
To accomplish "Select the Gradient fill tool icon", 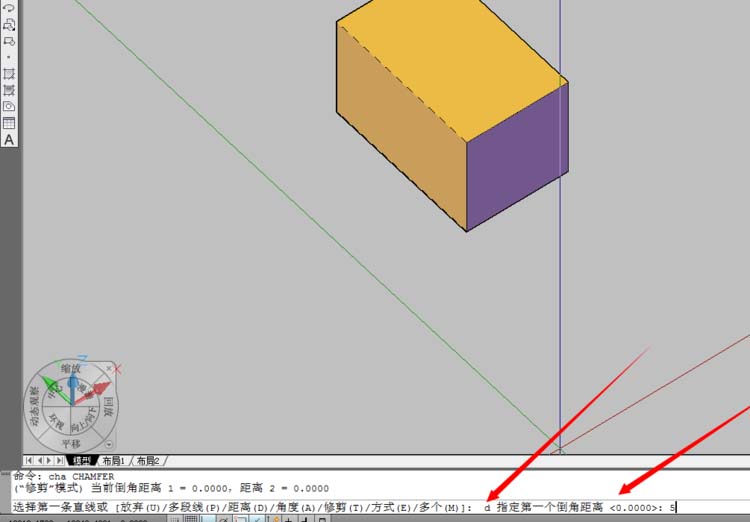I will pos(9,90).
